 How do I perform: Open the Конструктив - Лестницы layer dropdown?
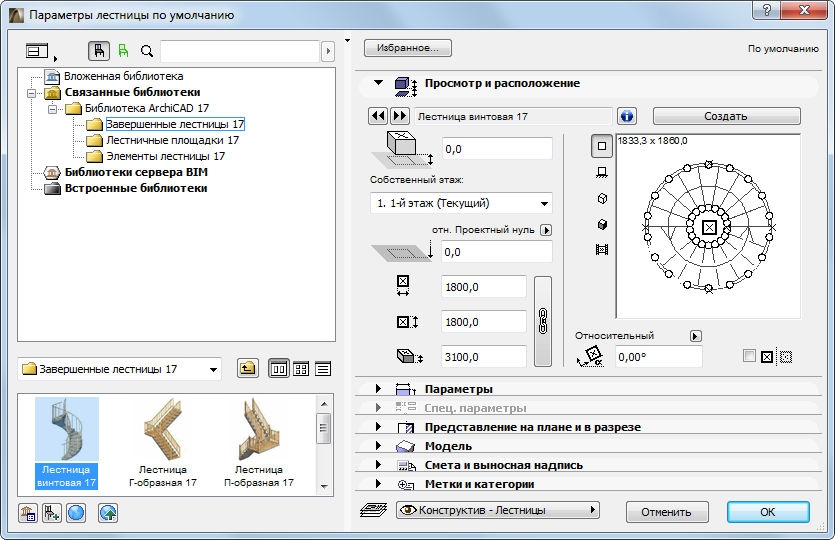point(497,511)
